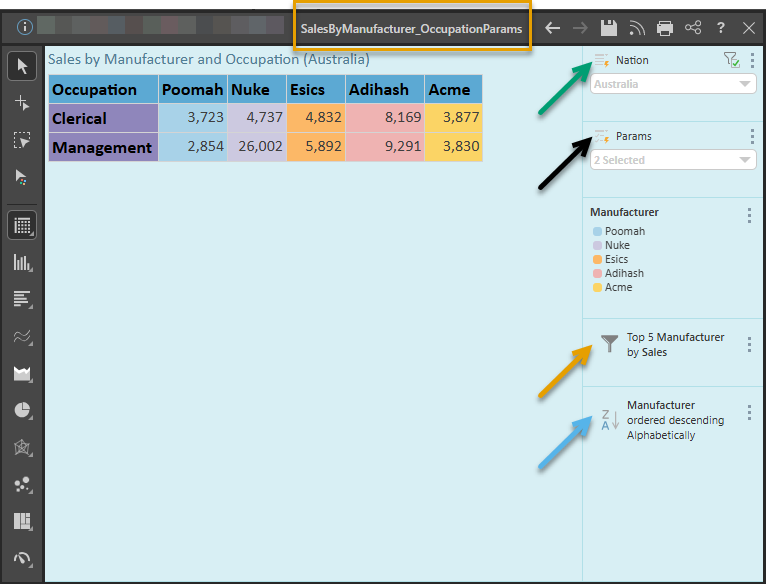Open the question mark help icon

point(721,28)
